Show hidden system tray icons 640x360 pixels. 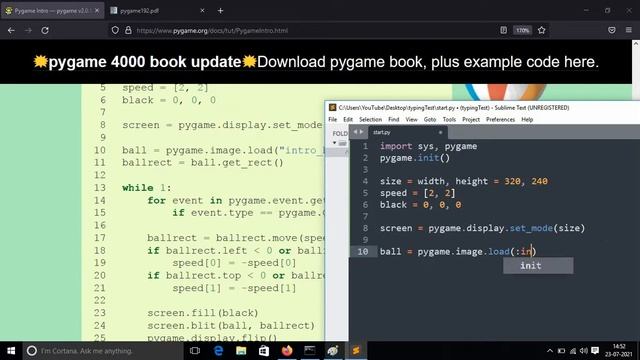(x=550, y=351)
